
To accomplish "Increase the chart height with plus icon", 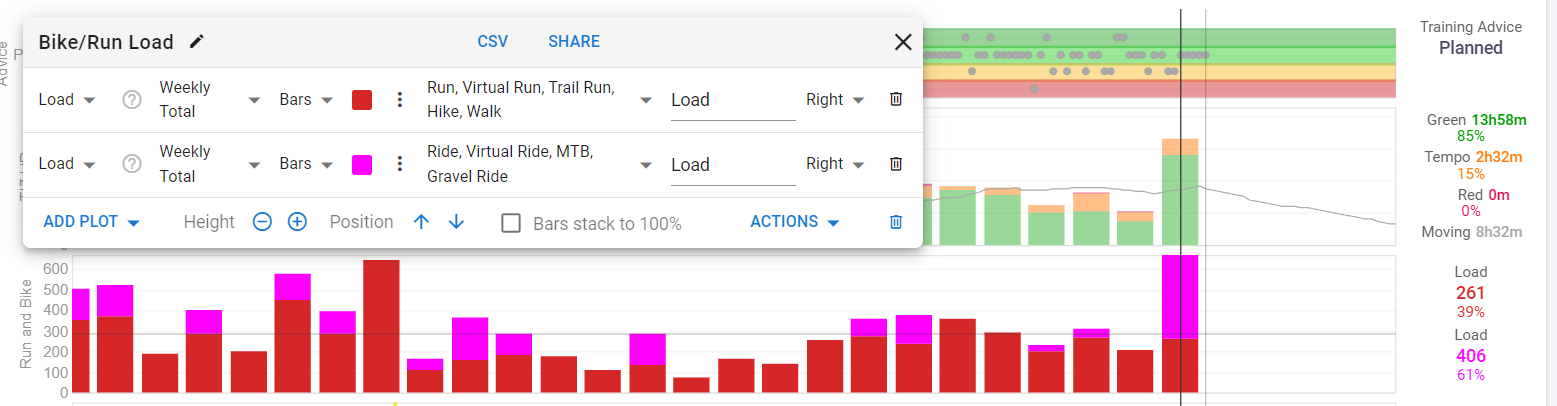I will click(297, 222).
